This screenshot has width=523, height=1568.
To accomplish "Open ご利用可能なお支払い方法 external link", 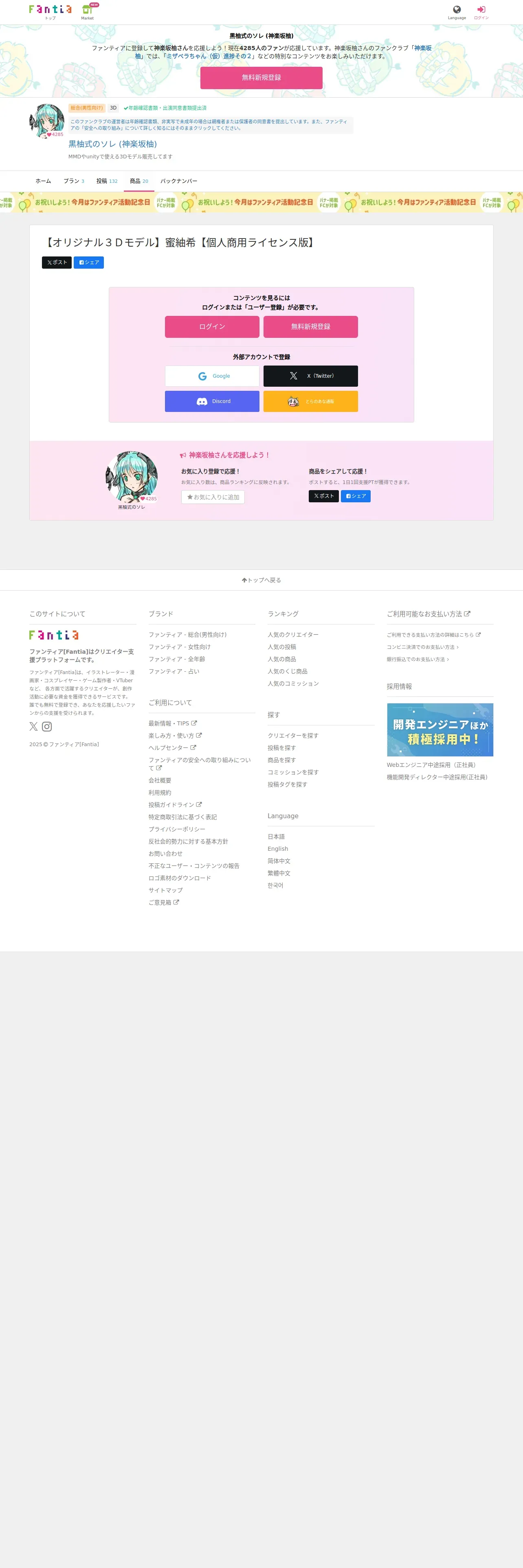I will click(428, 614).
